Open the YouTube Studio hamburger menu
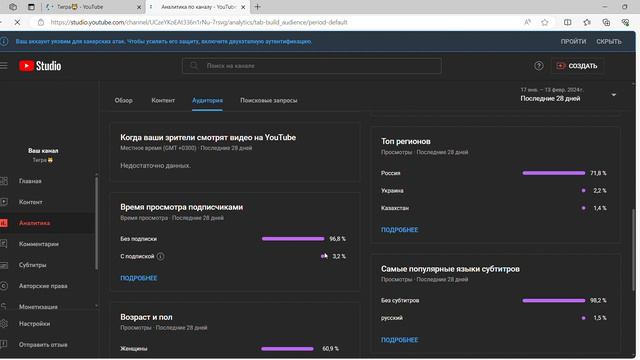This screenshot has height=360, width=640. (x=4, y=66)
